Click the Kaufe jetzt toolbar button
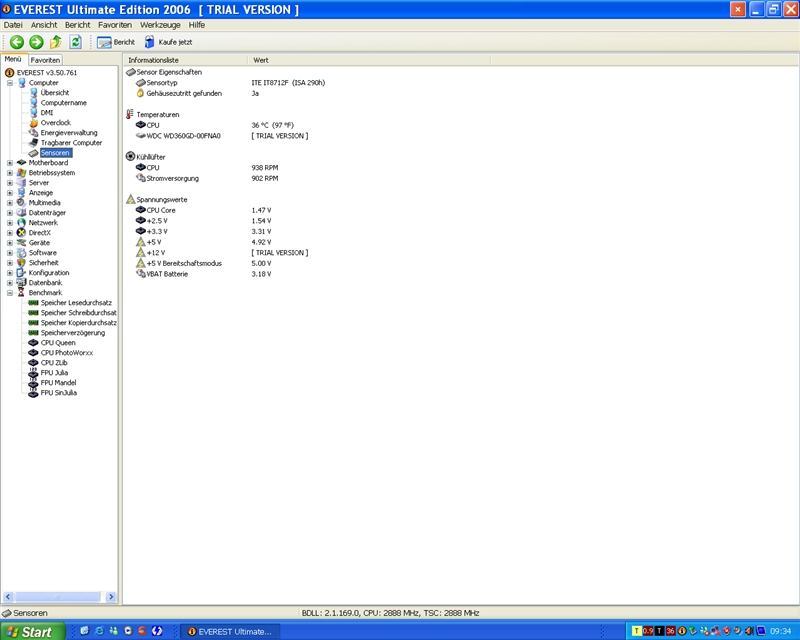Screen dimensions: 800x640 168,42
